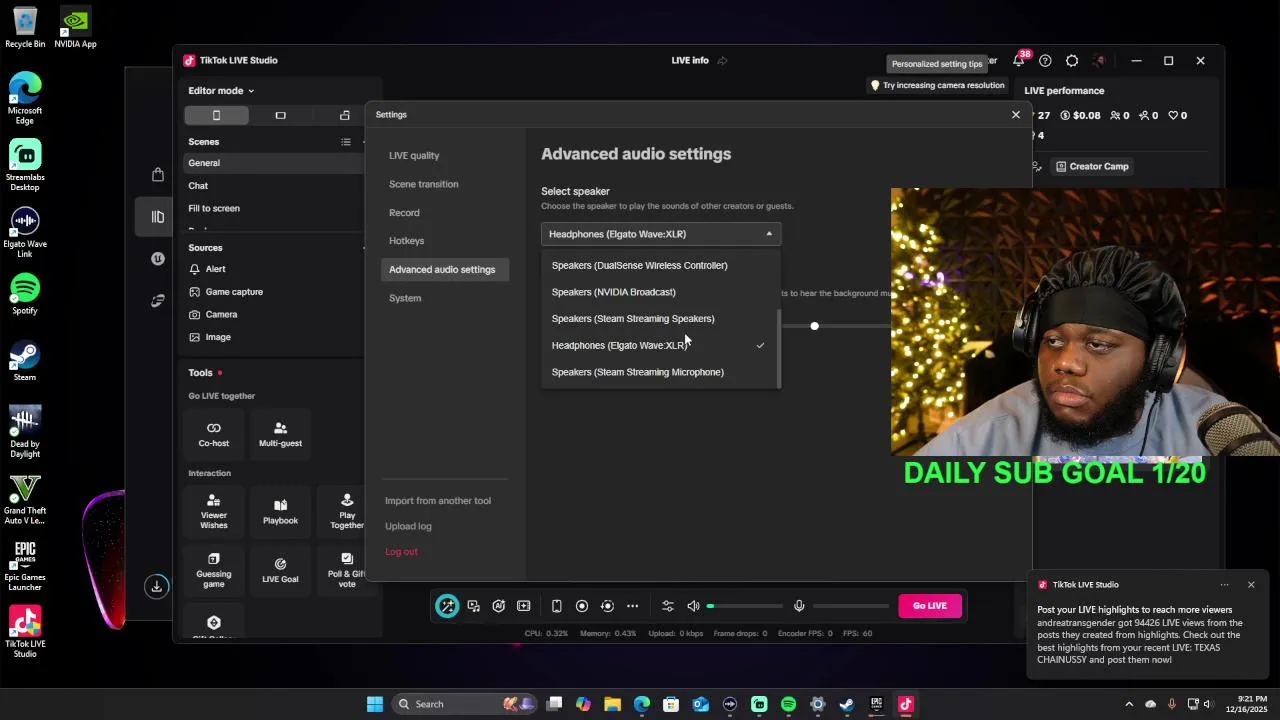
Task: Click the webcam preview thumbnail
Action: (x=1085, y=322)
